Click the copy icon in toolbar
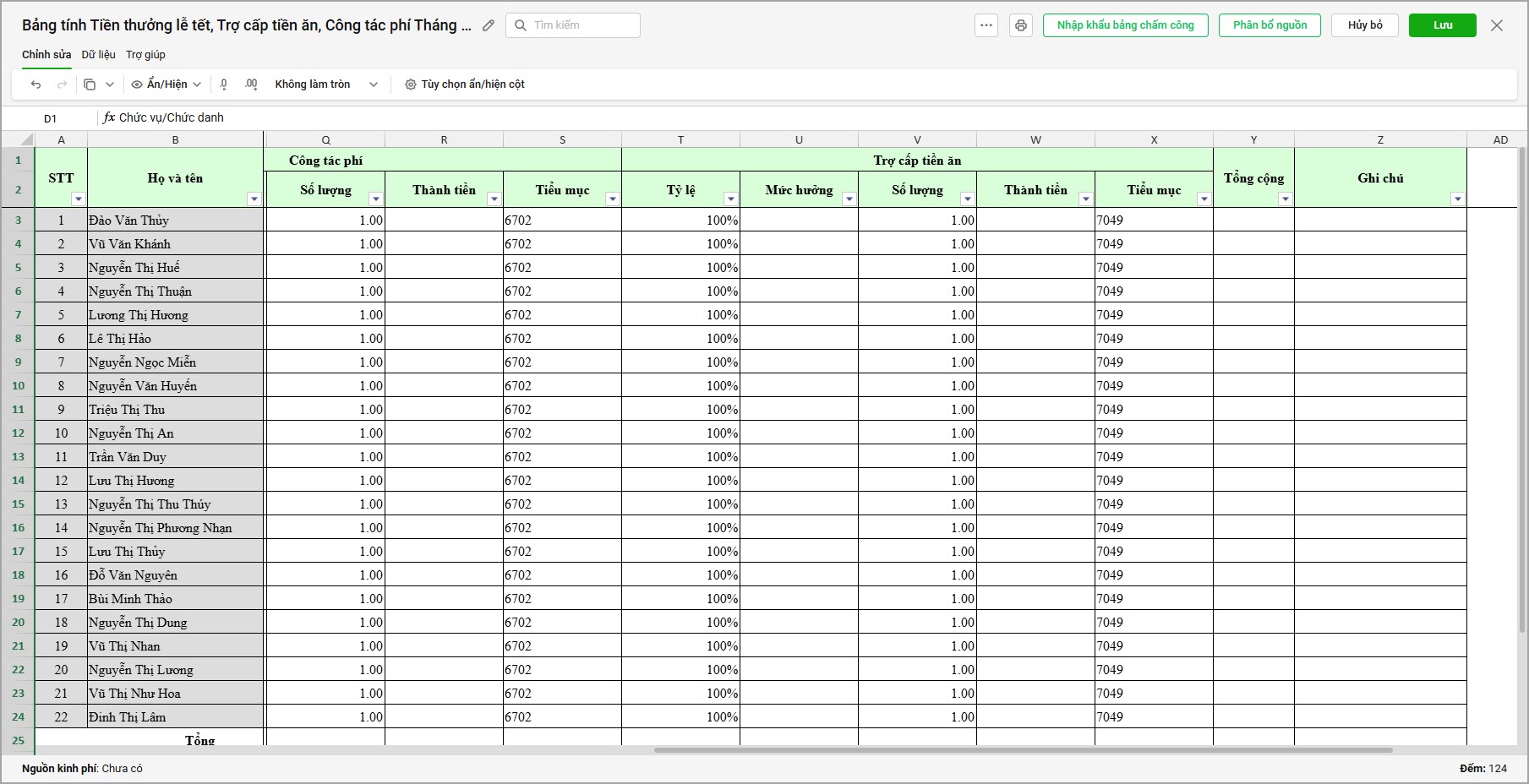 pyautogui.click(x=90, y=84)
